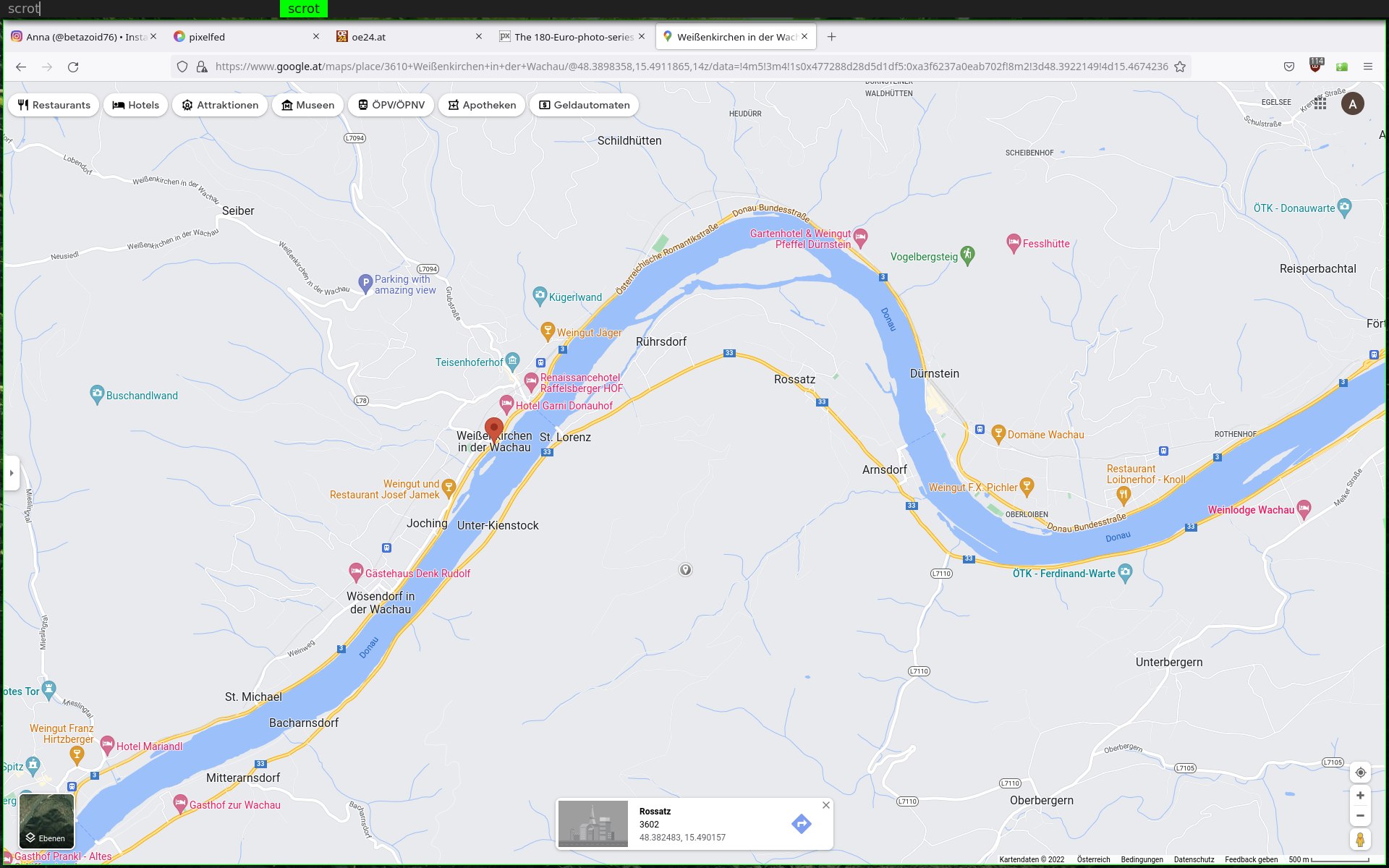Focus the URL address bar

(x=691, y=67)
